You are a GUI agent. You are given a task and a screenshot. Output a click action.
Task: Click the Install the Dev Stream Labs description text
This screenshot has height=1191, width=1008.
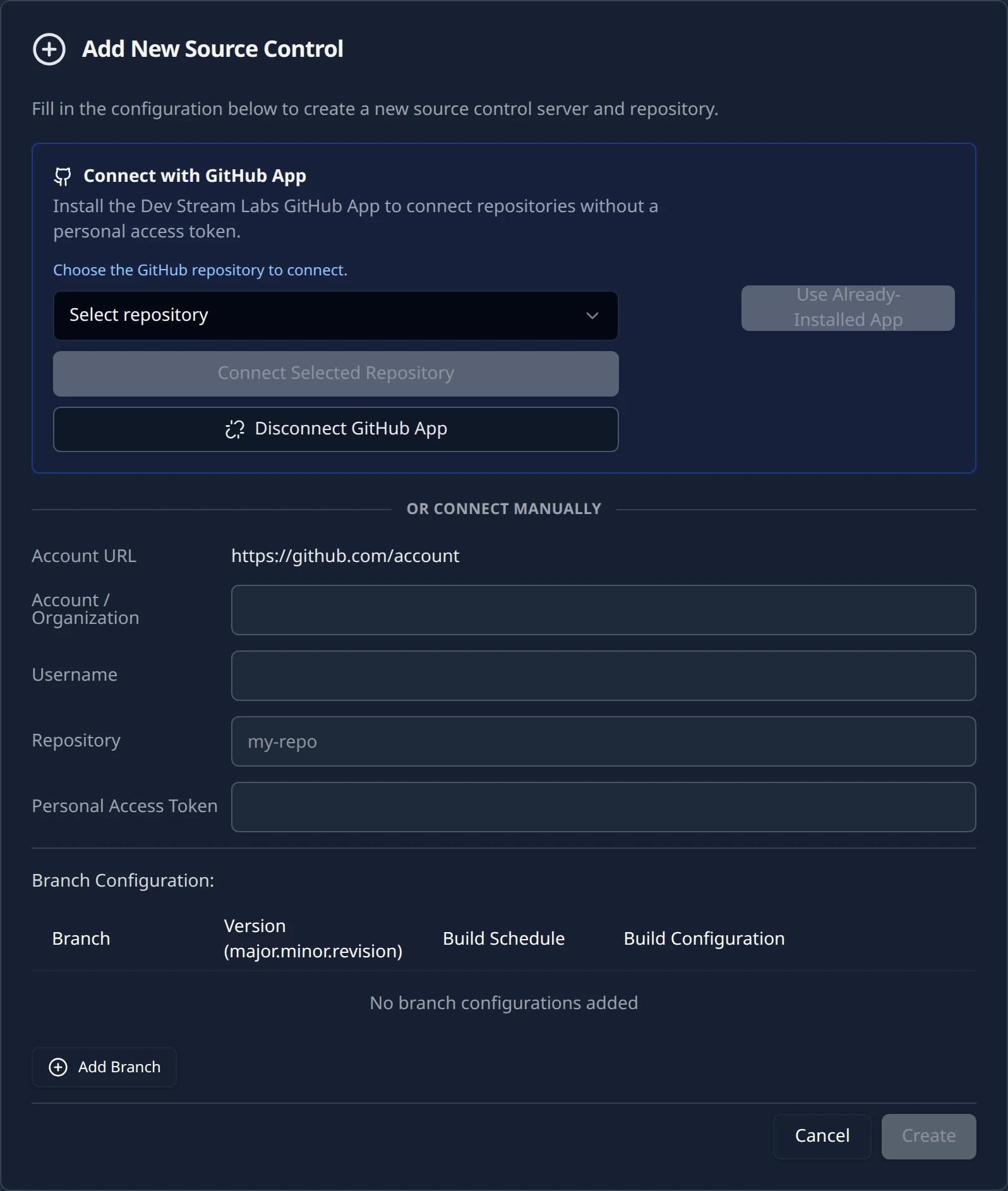click(356, 219)
